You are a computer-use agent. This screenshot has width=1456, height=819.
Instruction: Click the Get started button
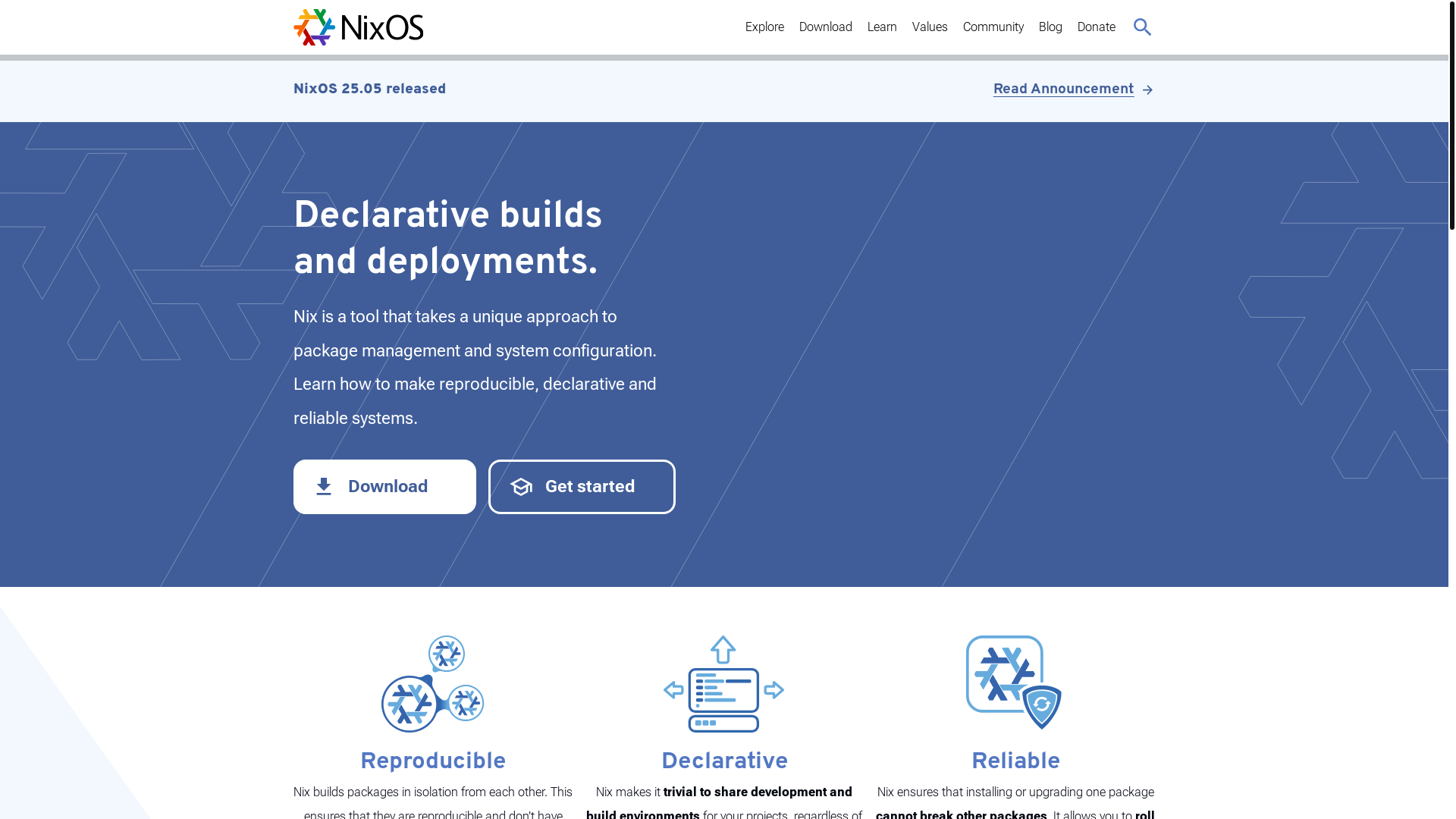click(x=582, y=487)
